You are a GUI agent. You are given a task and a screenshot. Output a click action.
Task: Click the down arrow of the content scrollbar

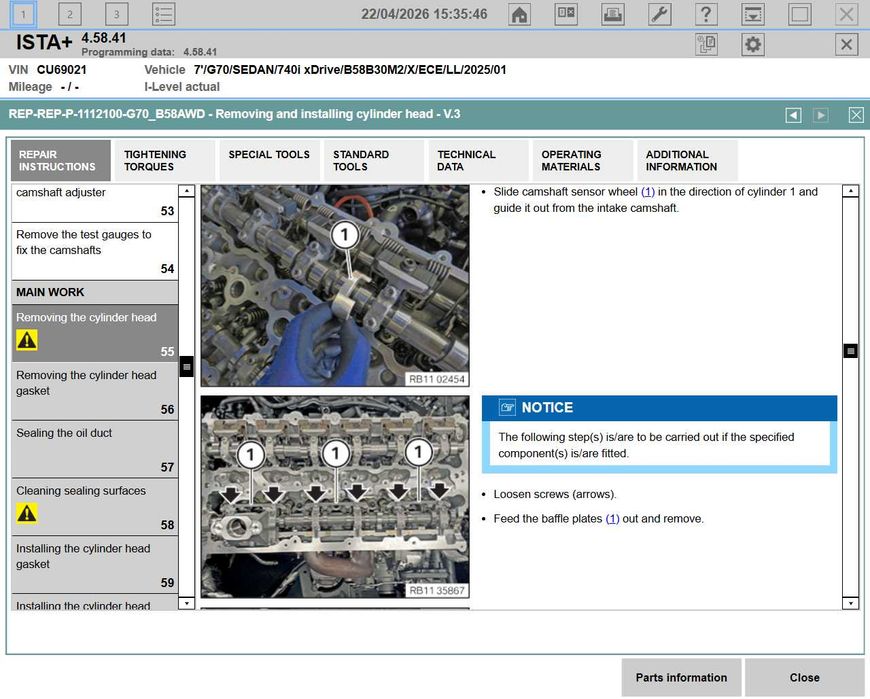click(850, 603)
